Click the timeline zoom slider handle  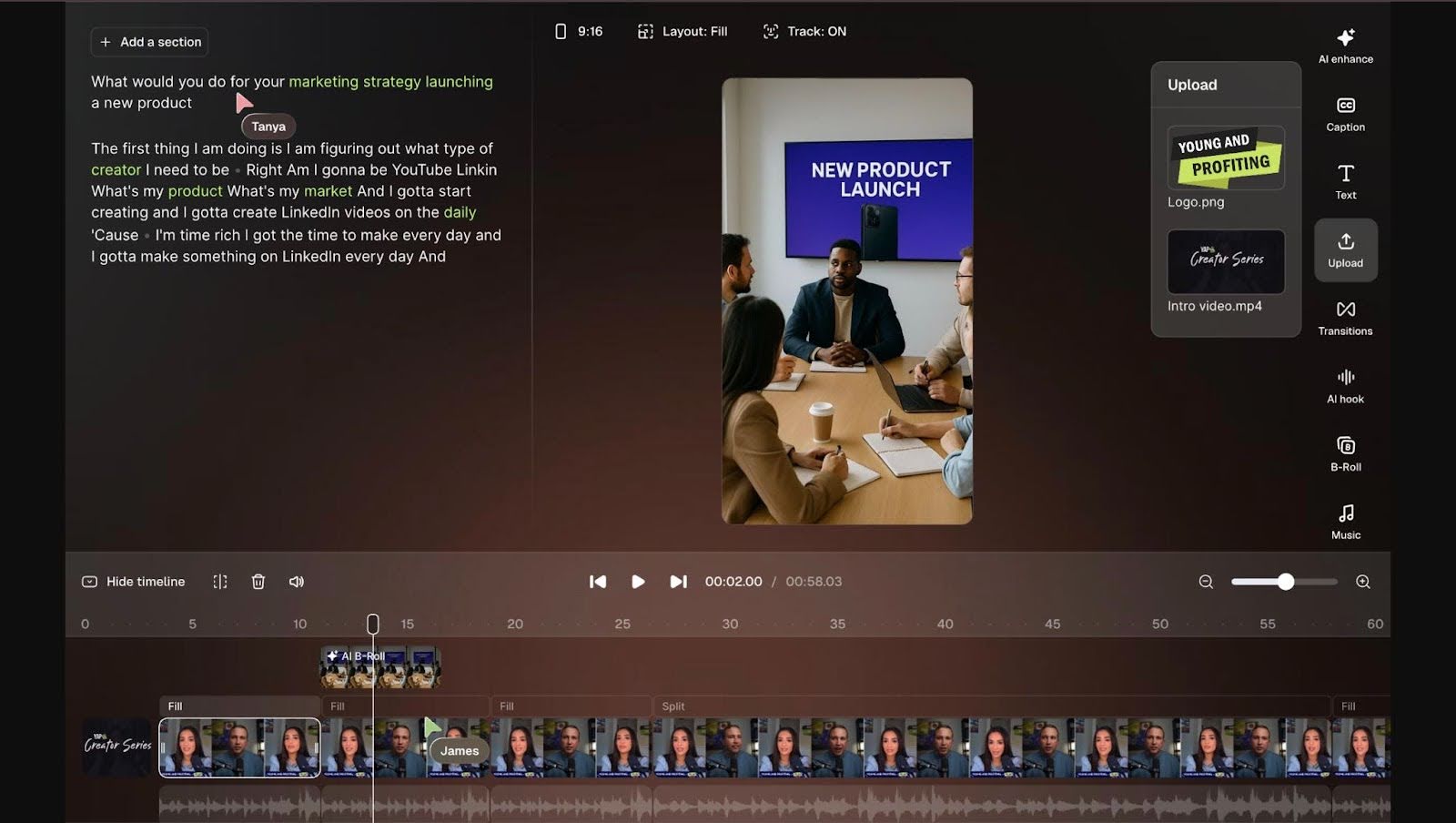point(1285,582)
